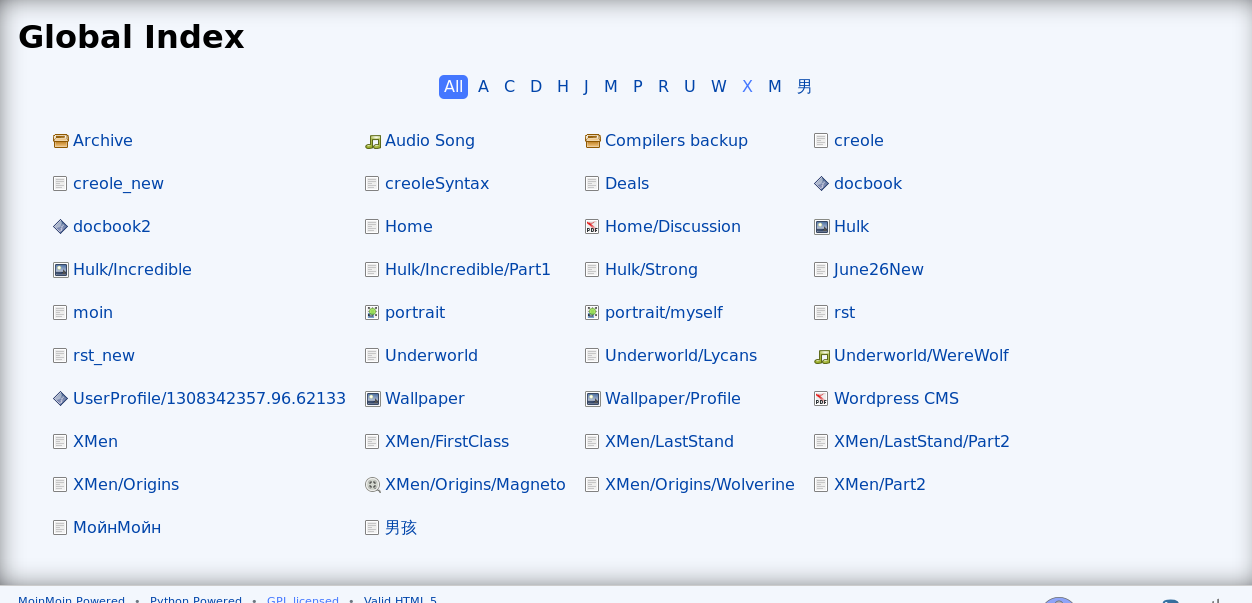Open the МойнМойн page link
This screenshot has width=1252, height=603.
click(117, 528)
